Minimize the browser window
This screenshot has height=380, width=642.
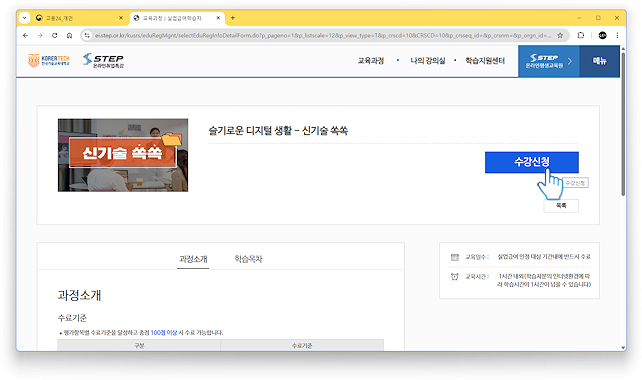(579, 18)
